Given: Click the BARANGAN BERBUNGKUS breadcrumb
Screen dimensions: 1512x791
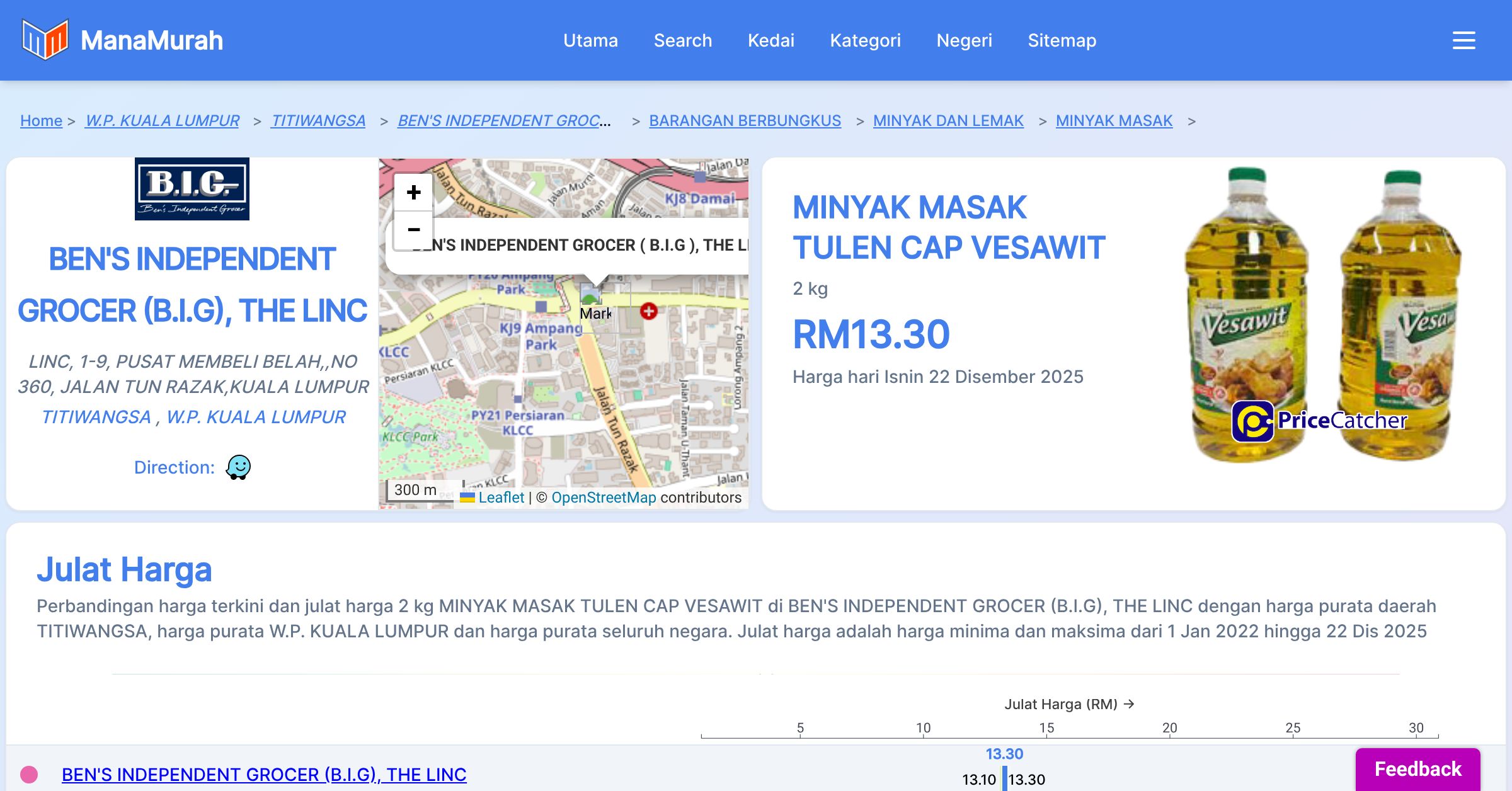Looking at the screenshot, I should tap(745, 120).
